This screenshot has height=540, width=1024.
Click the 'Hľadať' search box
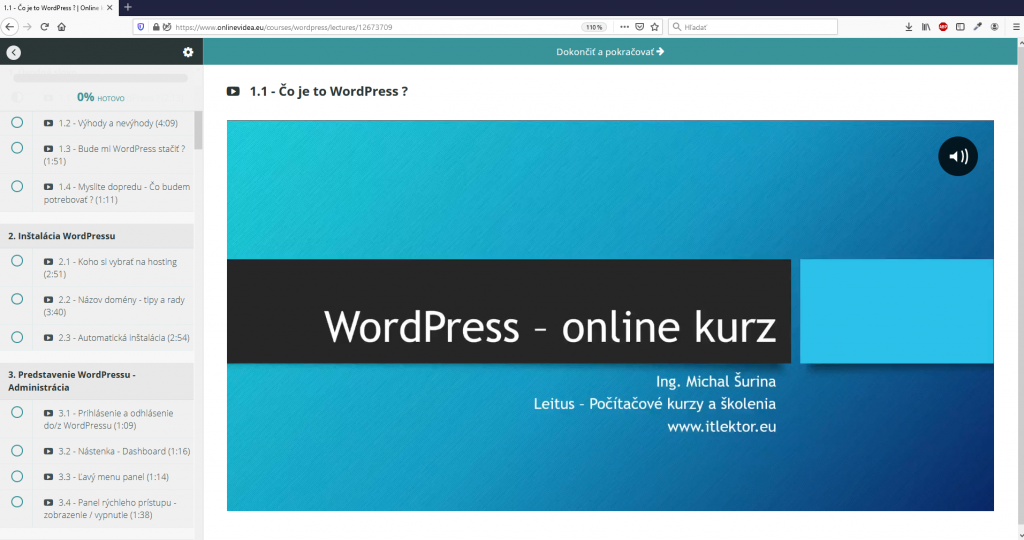753,27
